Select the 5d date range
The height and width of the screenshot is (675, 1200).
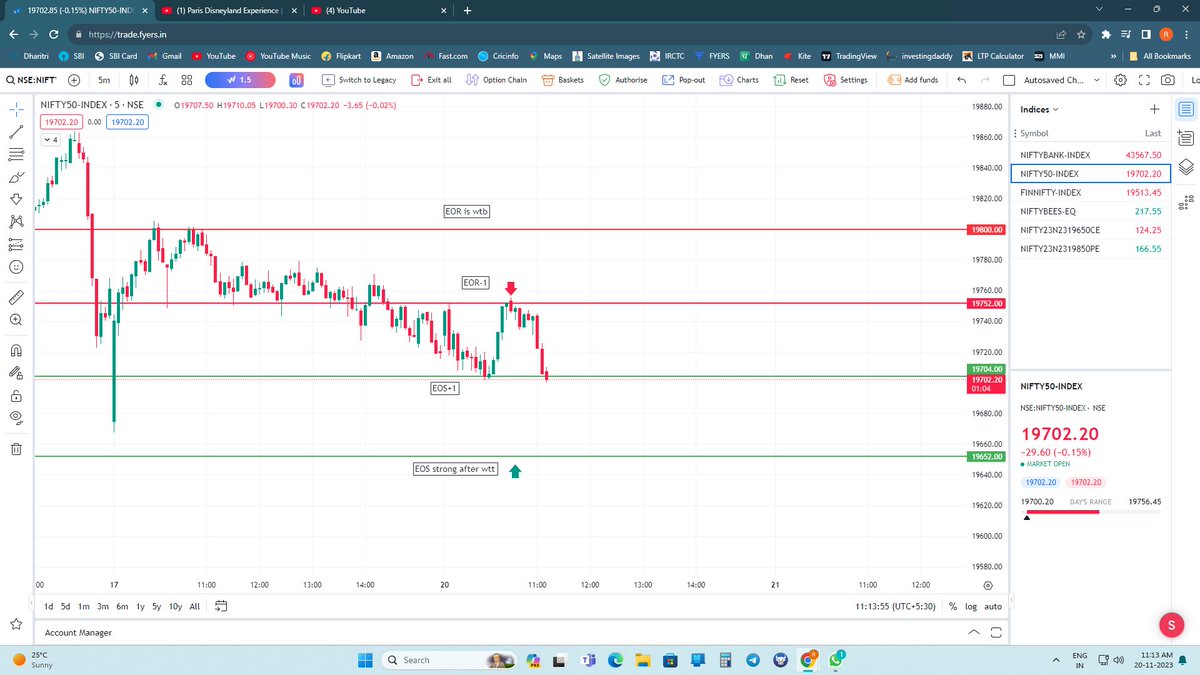65,606
